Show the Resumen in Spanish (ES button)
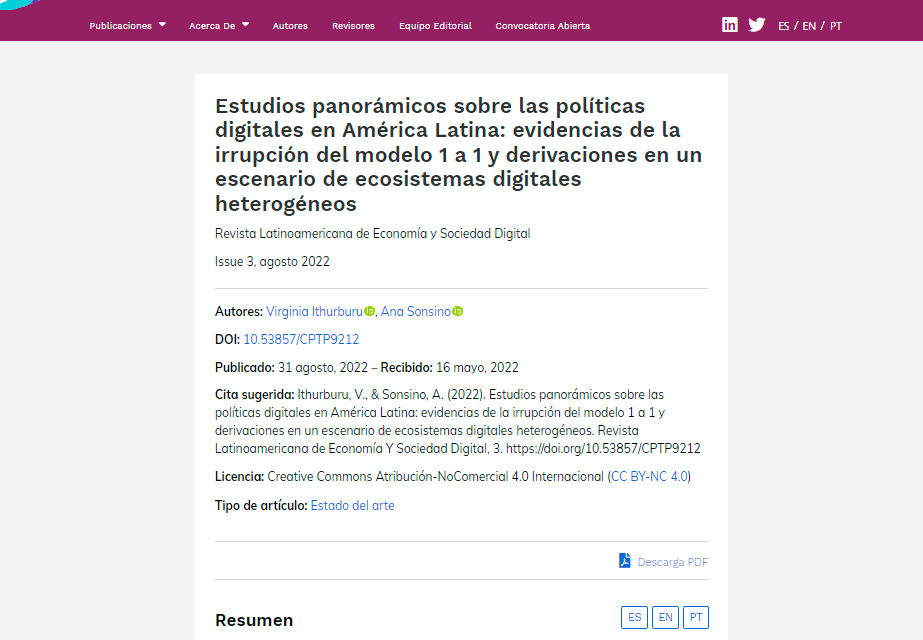The width and height of the screenshot is (923, 640). [x=634, y=617]
